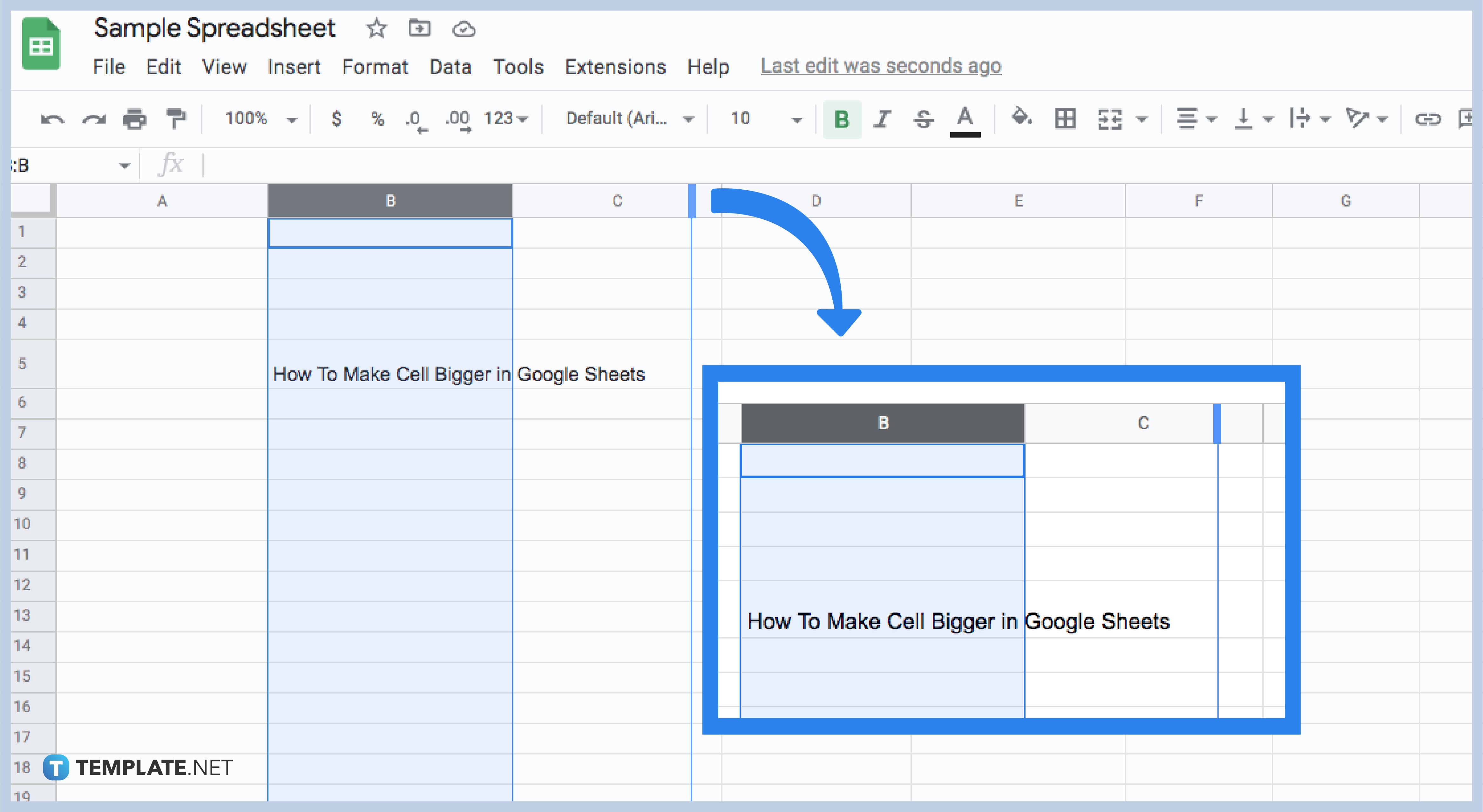Image resolution: width=1483 pixels, height=812 pixels.
Task: Toggle bold formatting
Action: [x=842, y=119]
